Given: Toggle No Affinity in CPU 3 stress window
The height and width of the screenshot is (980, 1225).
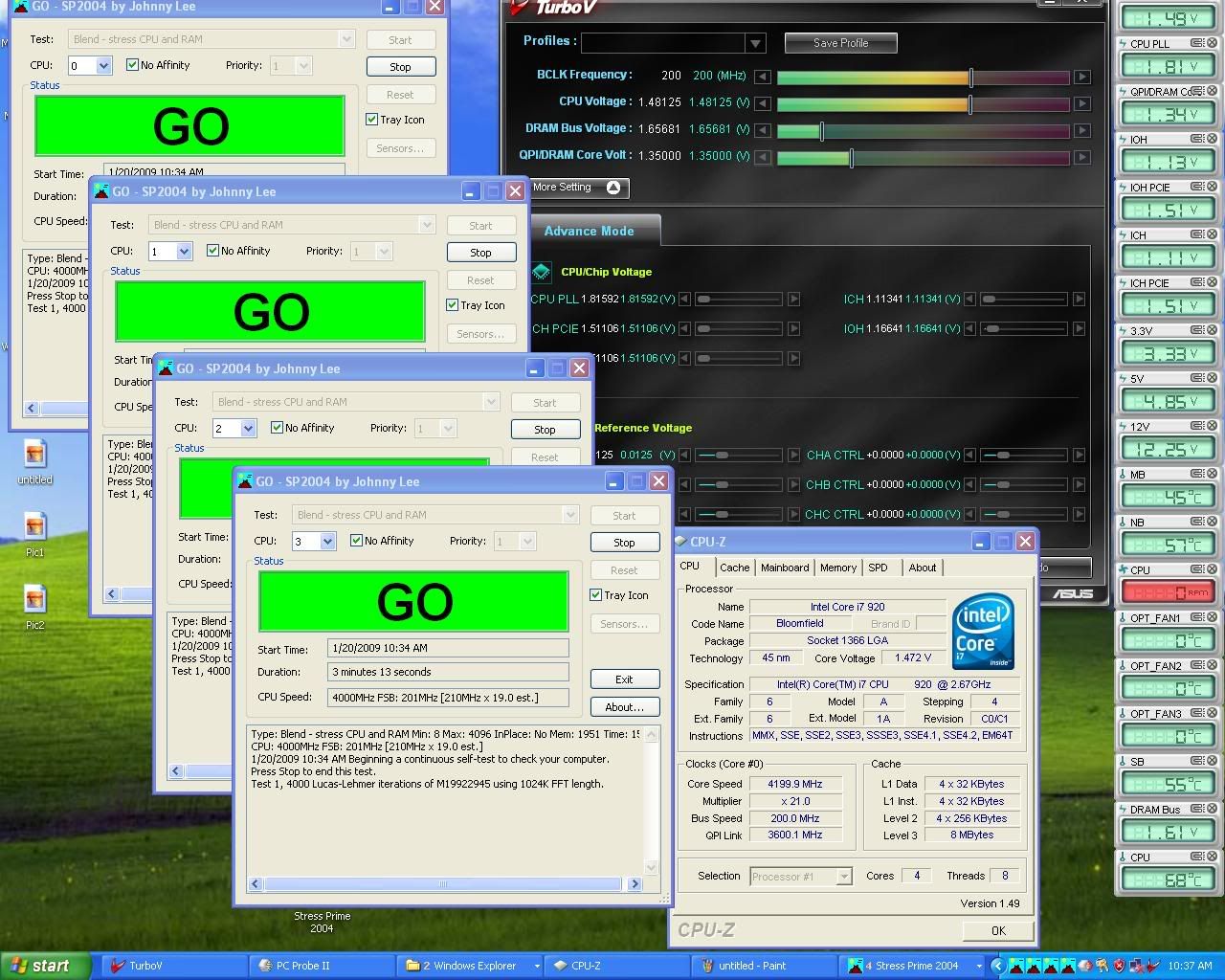Looking at the screenshot, I should click(357, 541).
